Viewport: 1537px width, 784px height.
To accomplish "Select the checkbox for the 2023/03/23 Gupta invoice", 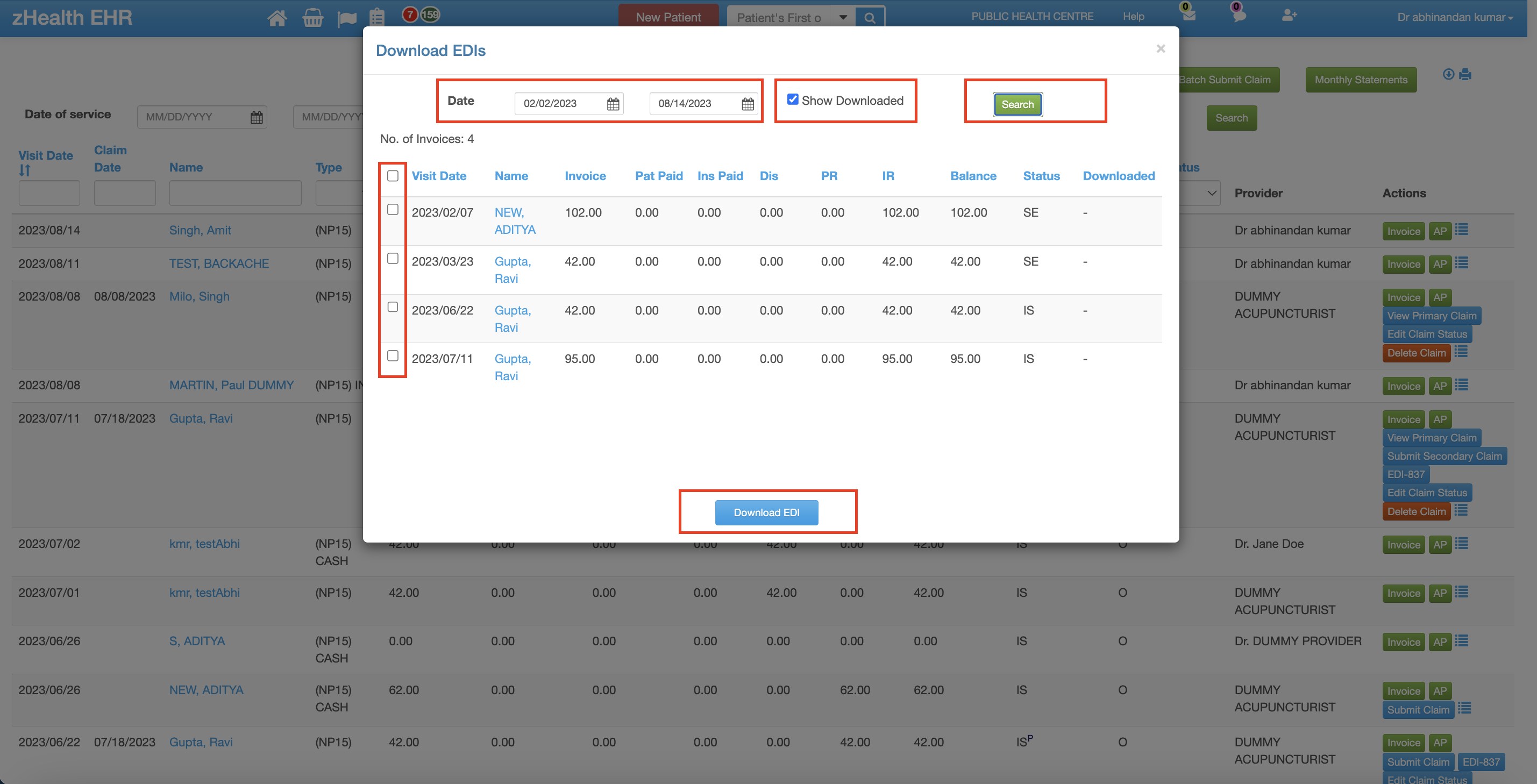I will 393,258.
